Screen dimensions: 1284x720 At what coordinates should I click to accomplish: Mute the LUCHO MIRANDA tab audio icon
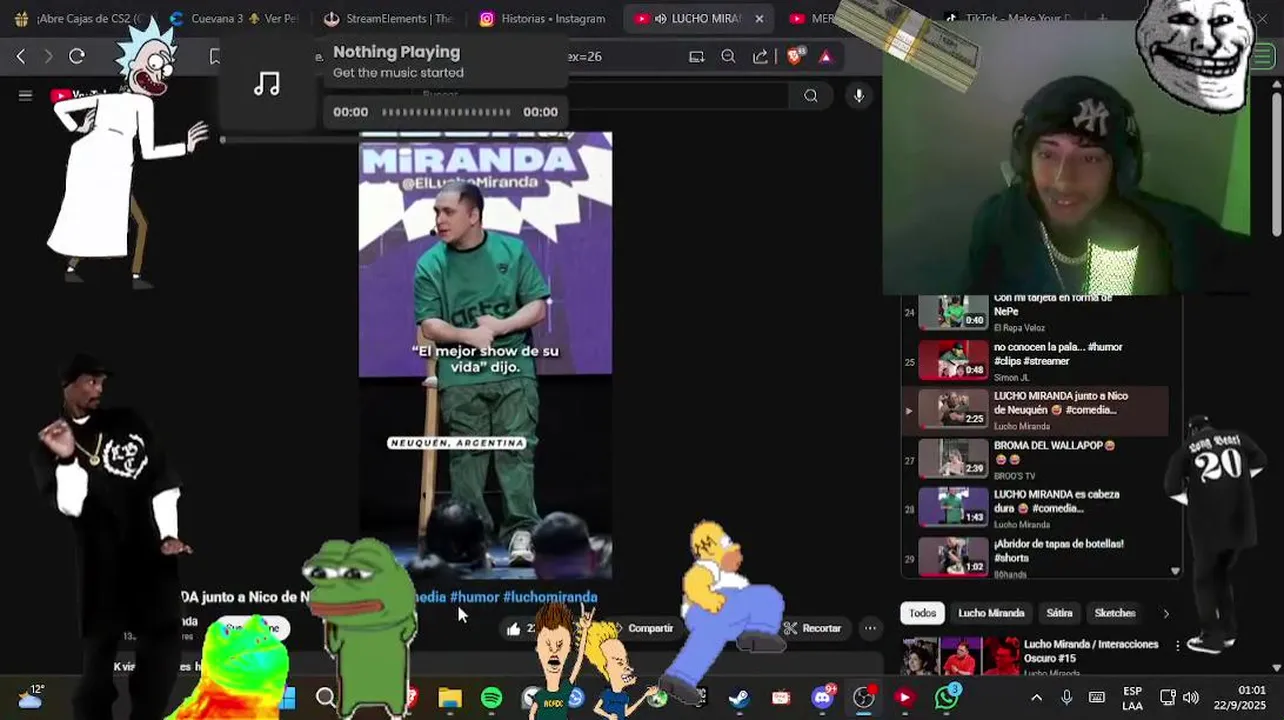tap(660, 18)
